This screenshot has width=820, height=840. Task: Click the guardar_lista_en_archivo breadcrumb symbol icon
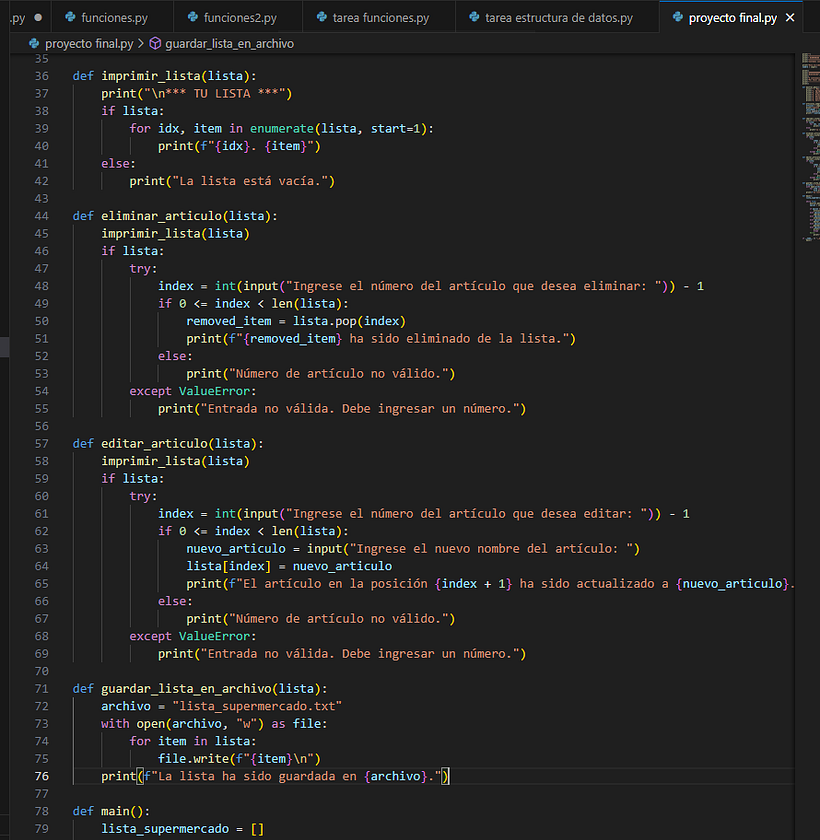pyautogui.click(x=155, y=43)
